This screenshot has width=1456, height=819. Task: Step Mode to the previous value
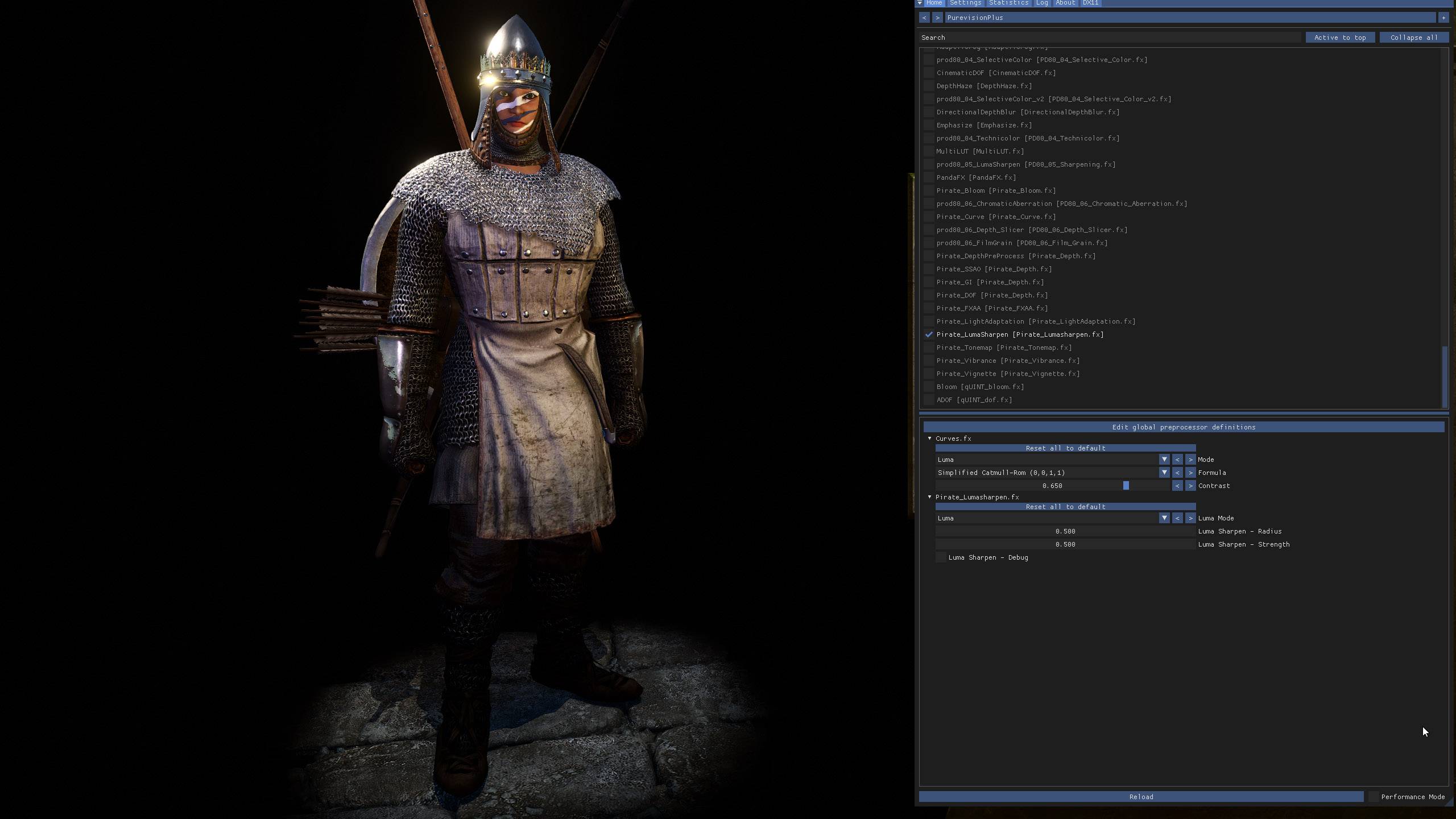tap(1177, 460)
